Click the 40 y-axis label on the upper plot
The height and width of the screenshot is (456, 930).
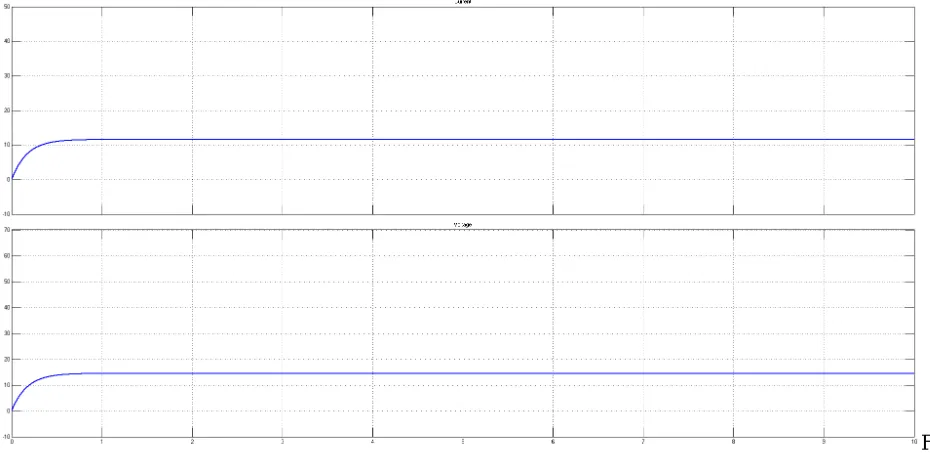tap(7, 42)
